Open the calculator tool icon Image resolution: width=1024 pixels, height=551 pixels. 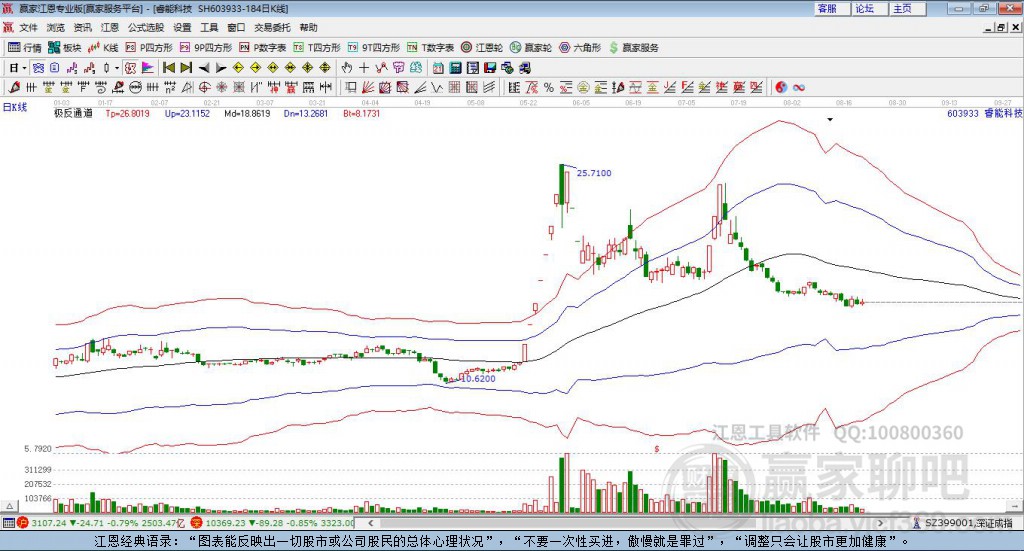pos(455,68)
